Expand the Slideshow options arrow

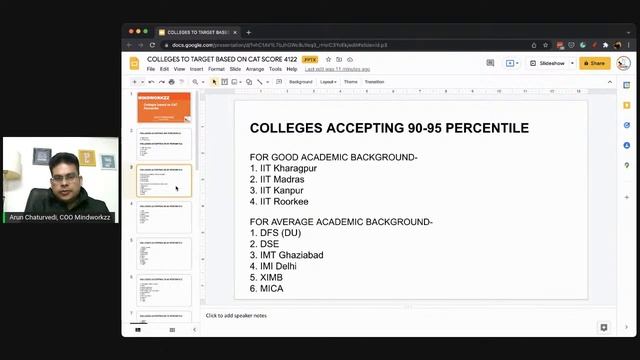pyautogui.click(x=572, y=63)
